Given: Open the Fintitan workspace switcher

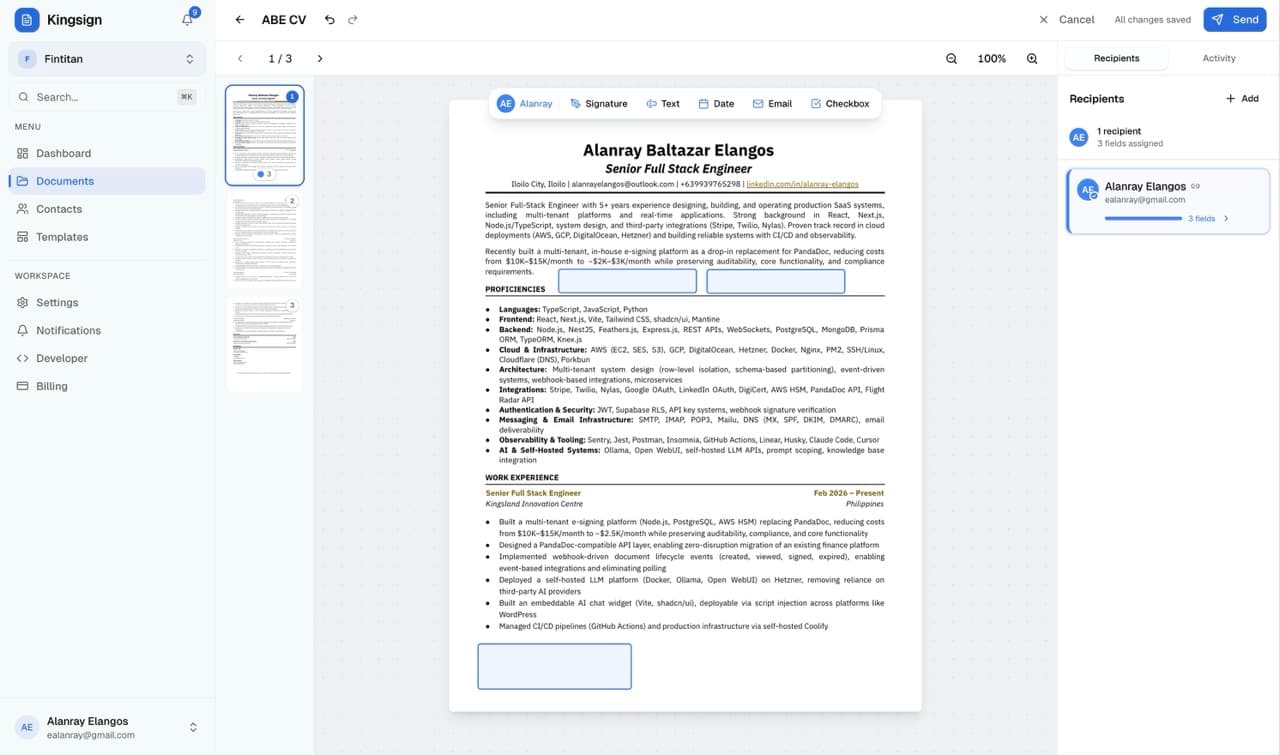Looking at the screenshot, I should (106, 58).
